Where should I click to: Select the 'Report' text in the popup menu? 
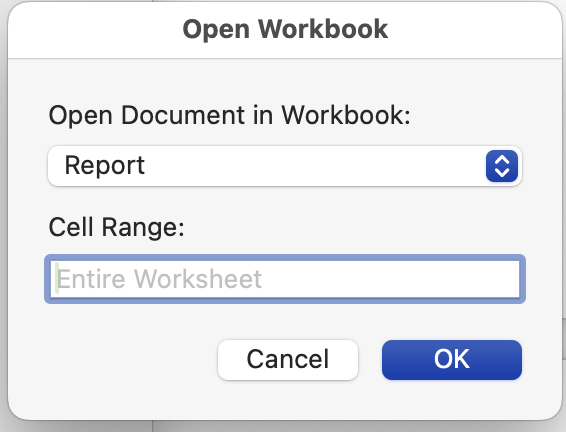(105, 165)
